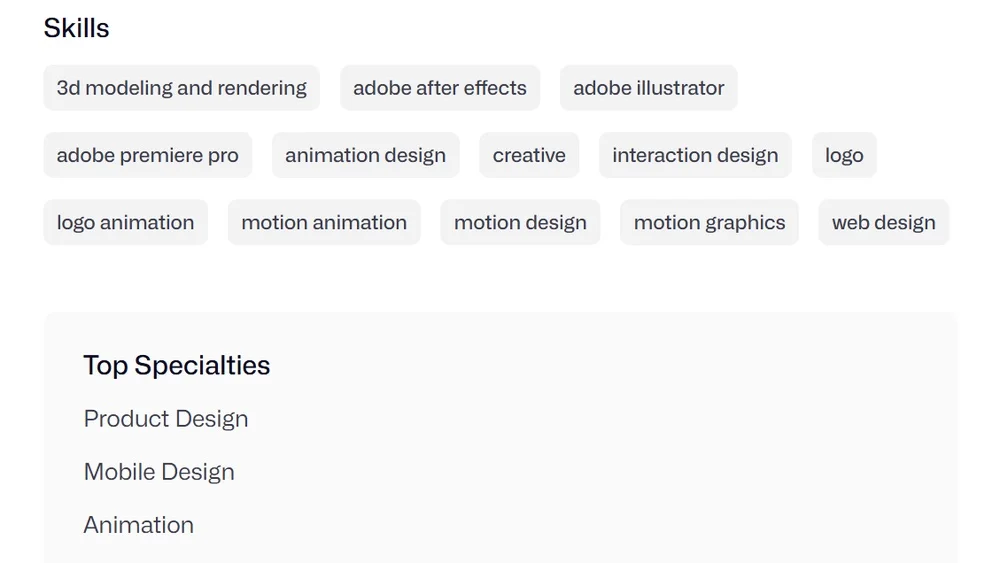Select the motion graphics tag
This screenshot has height=563, width=1000.
pos(709,222)
